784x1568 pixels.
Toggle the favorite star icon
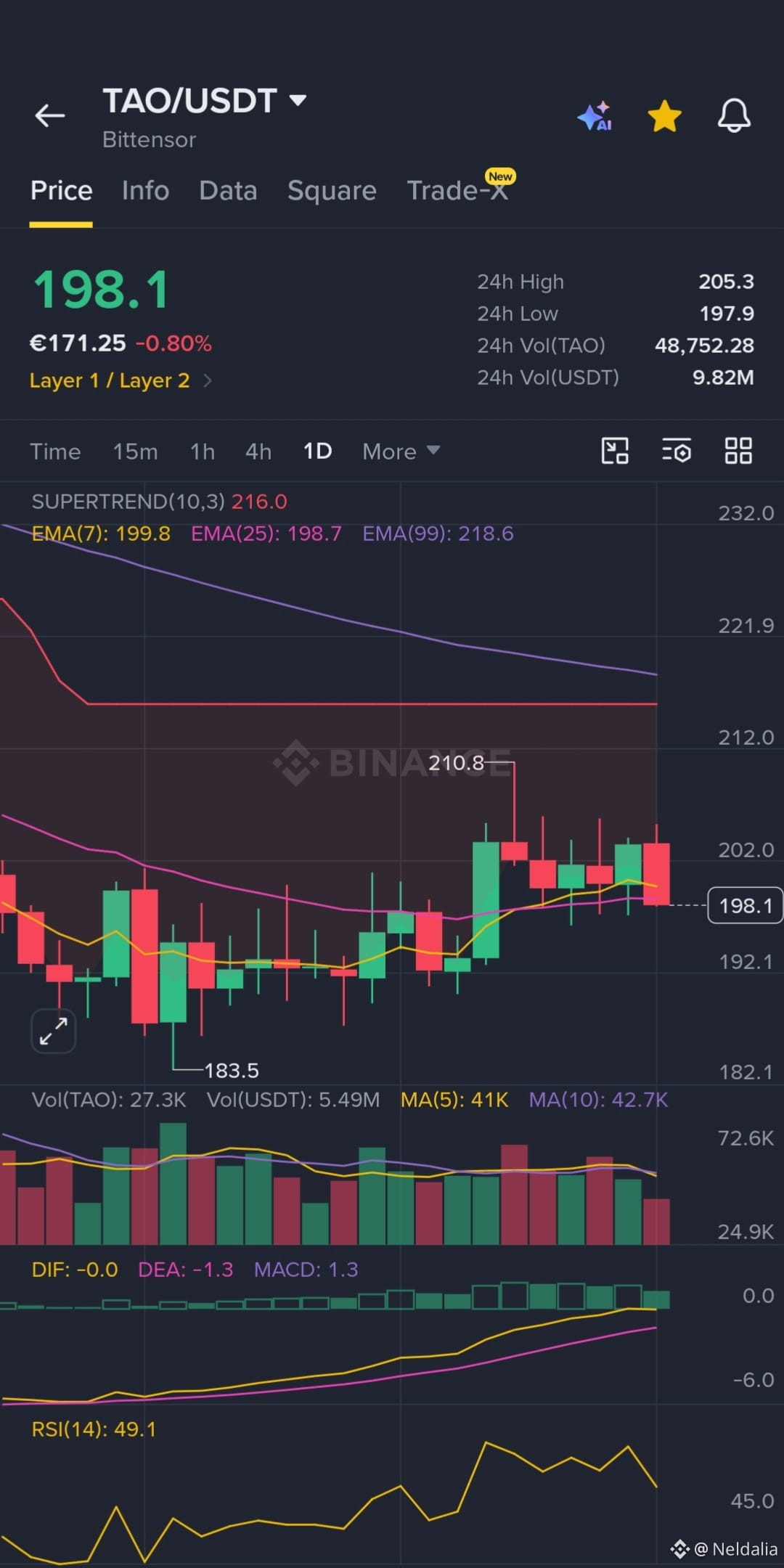click(664, 116)
